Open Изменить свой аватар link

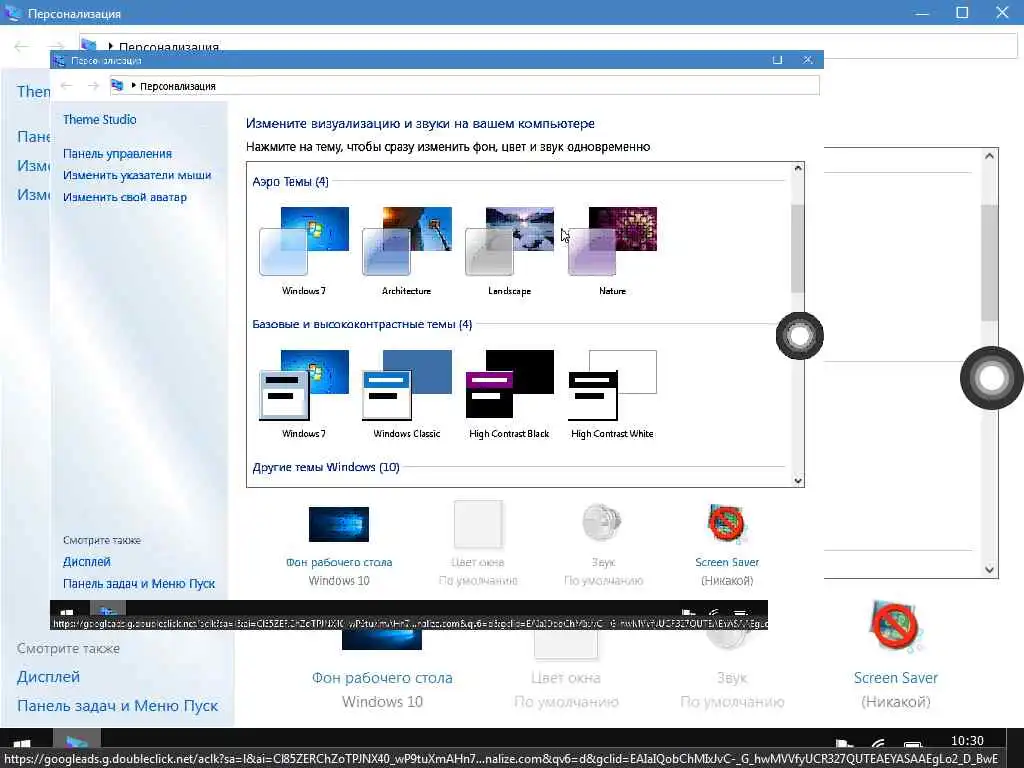tap(125, 197)
